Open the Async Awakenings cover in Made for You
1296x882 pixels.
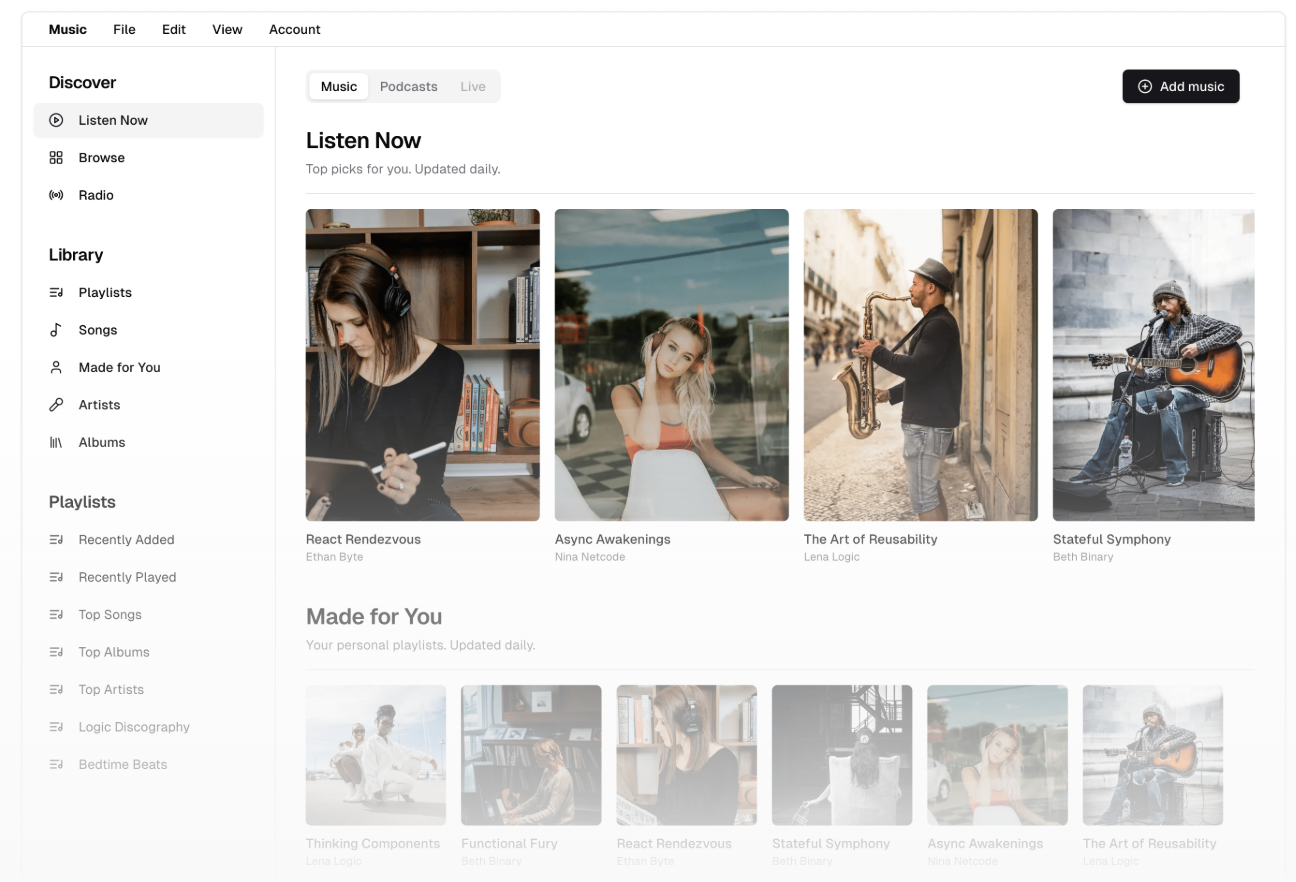998,755
